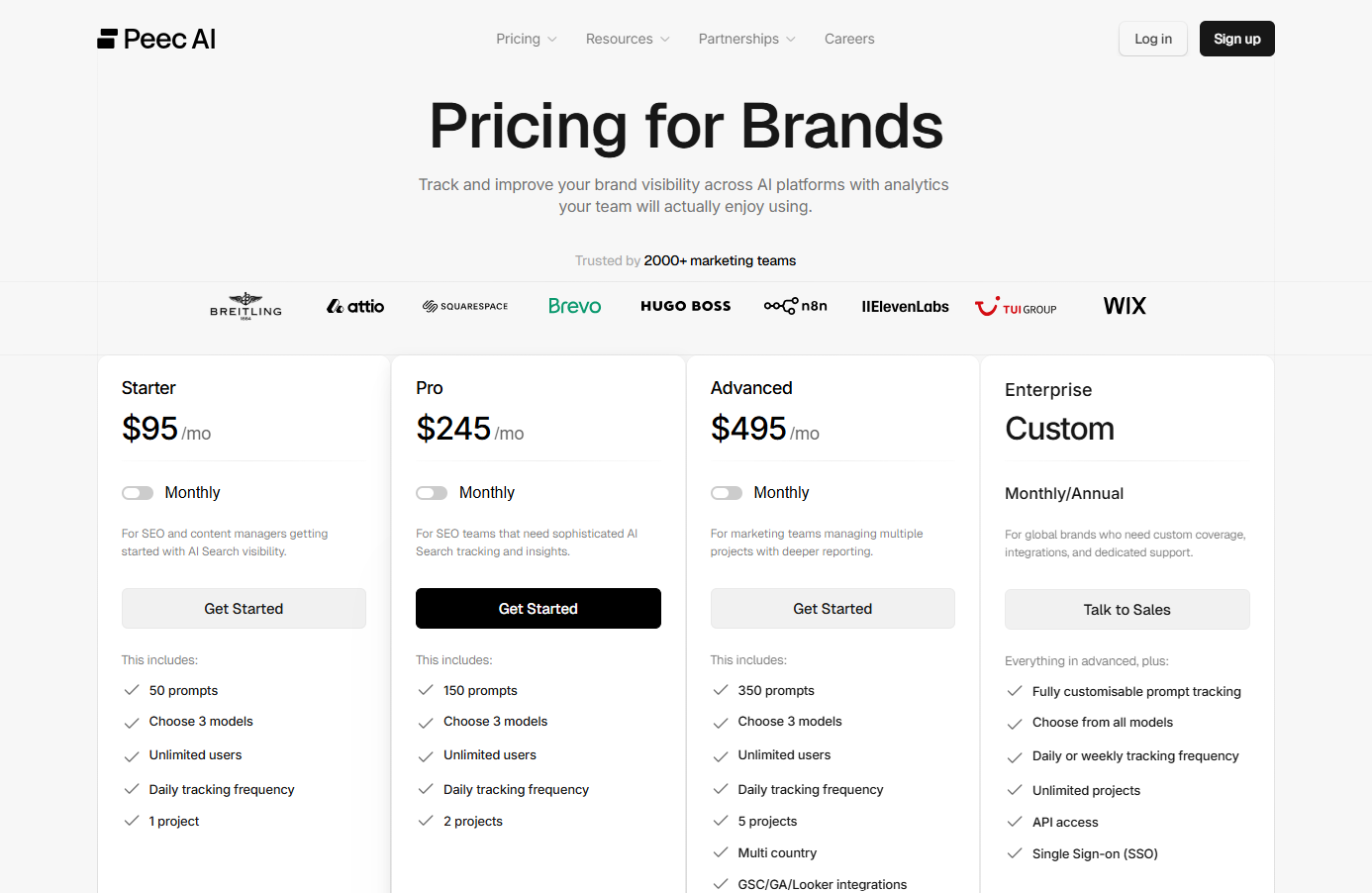Toggle Pro plan Monthly billing switch
The height and width of the screenshot is (893, 1372).
tap(432, 493)
